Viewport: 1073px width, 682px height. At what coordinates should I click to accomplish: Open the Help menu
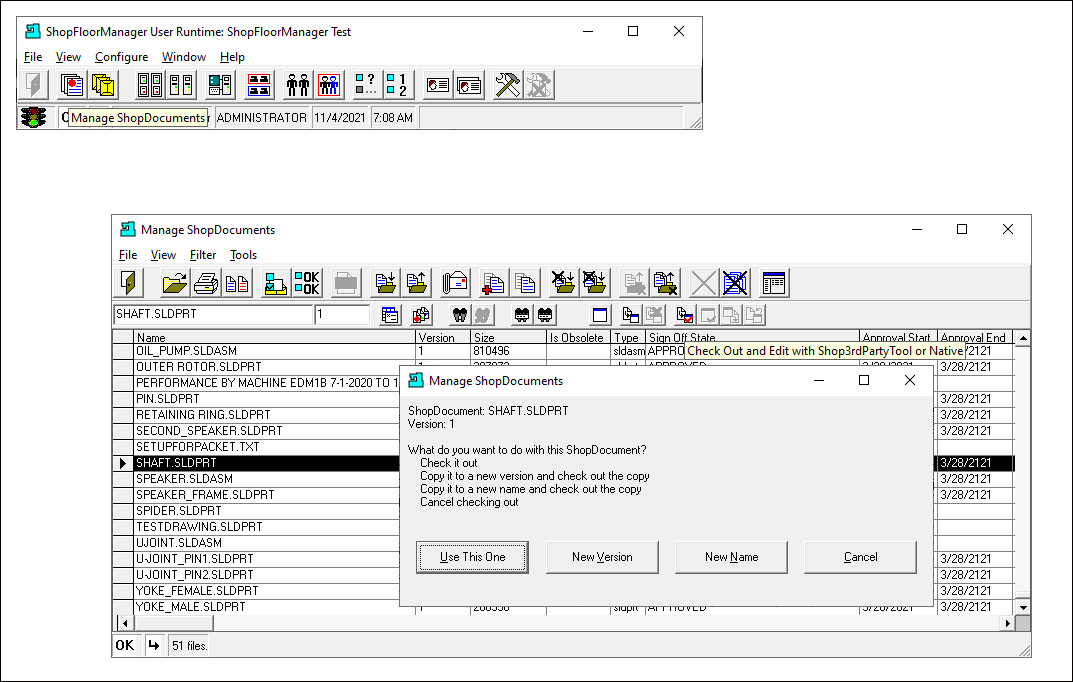click(x=232, y=57)
